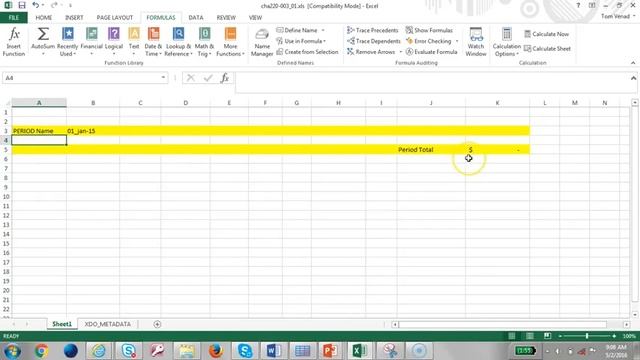The image size is (640, 360).
Task: Open Chrome from the taskbar
Action: click(x=41, y=351)
